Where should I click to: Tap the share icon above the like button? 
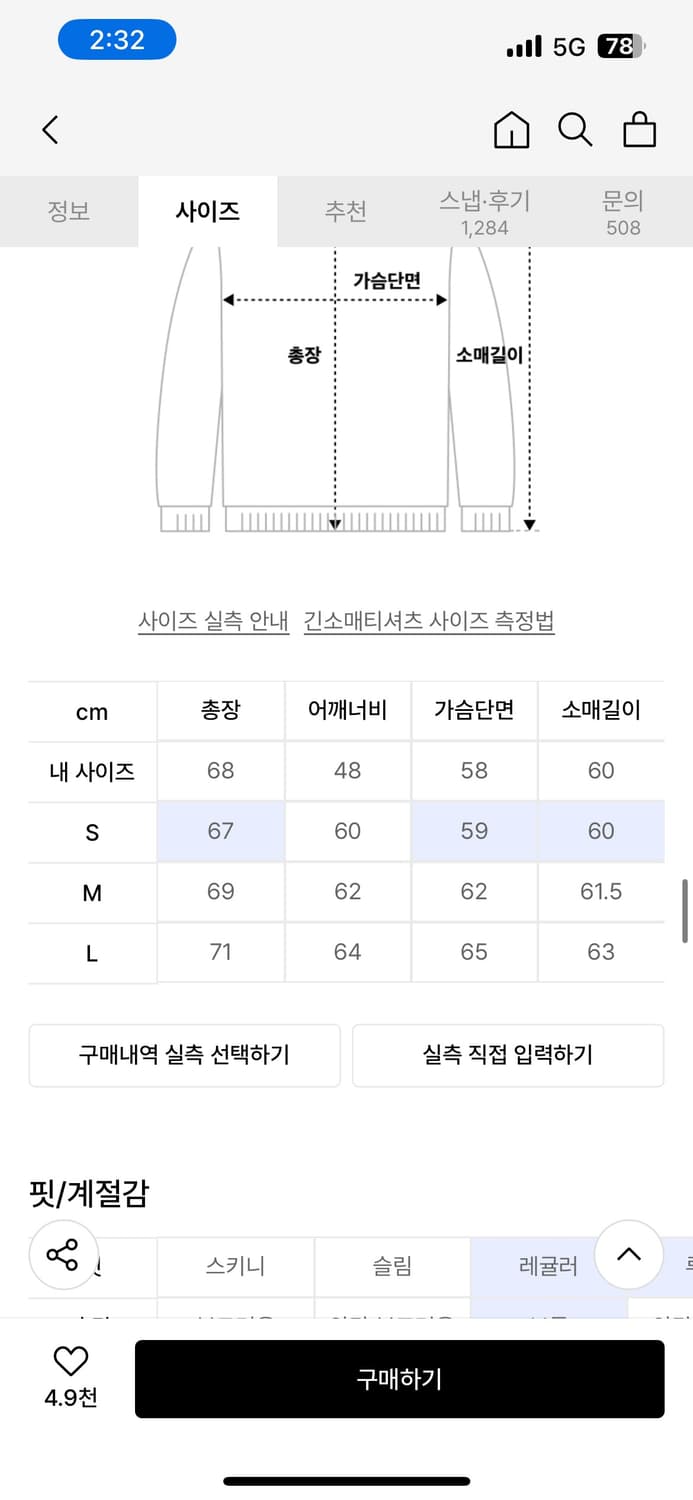63,1256
